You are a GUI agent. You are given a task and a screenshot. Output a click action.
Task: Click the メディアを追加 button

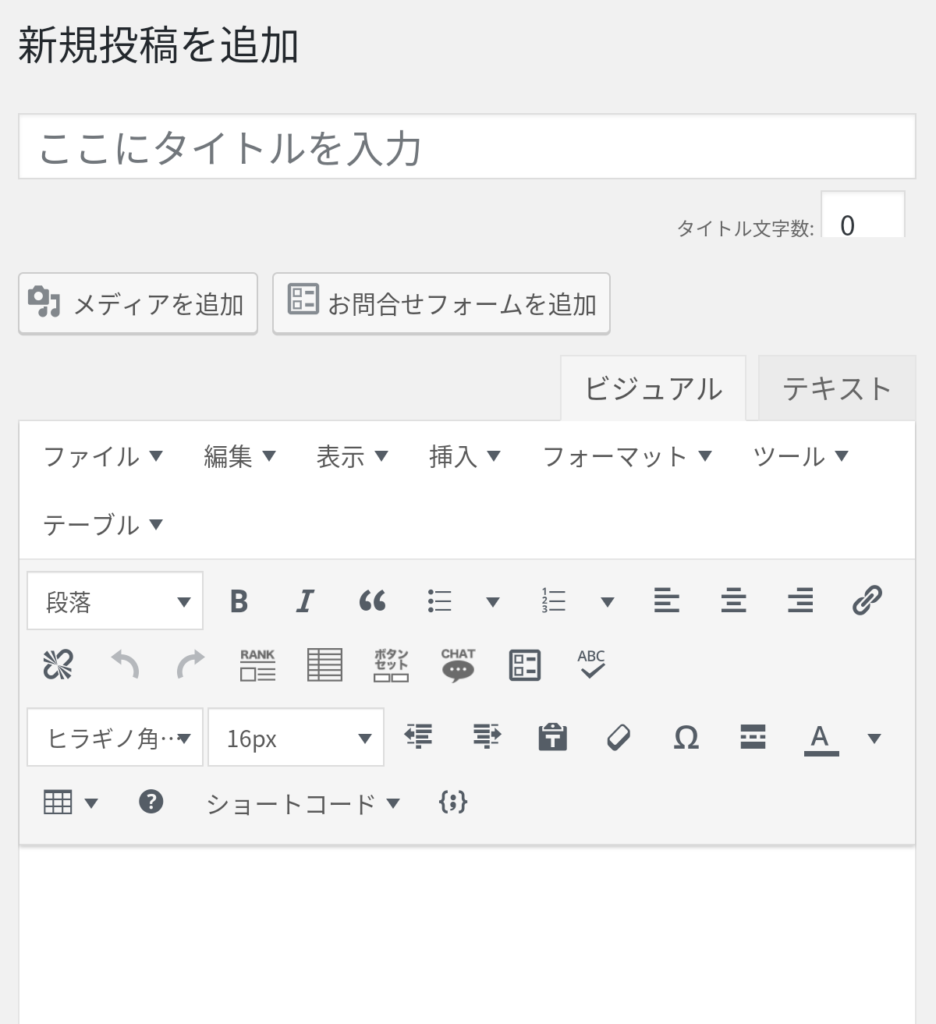click(138, 304)
